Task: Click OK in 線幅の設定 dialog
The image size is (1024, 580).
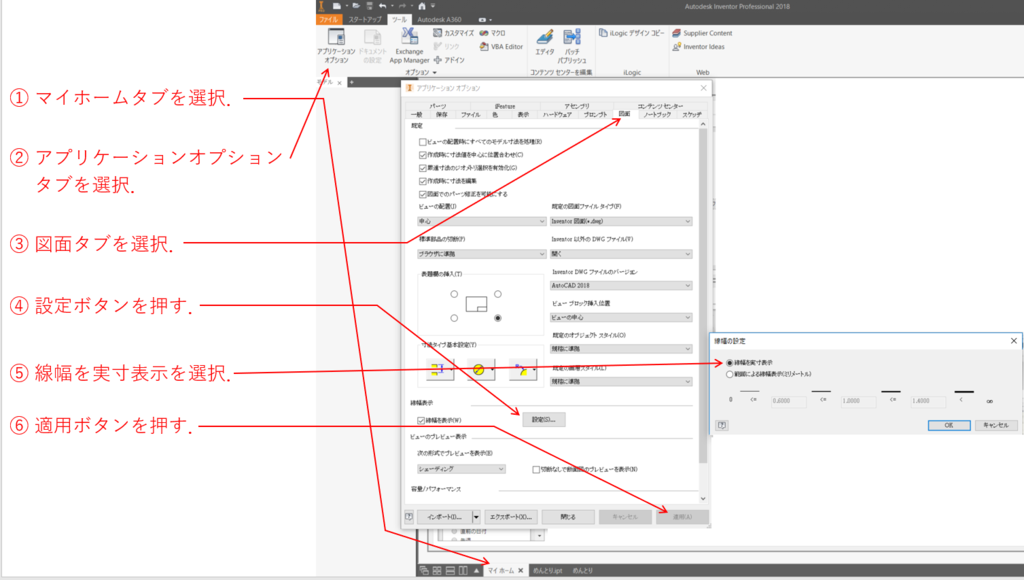Action: pyautogui.click(x=949, y=425)
